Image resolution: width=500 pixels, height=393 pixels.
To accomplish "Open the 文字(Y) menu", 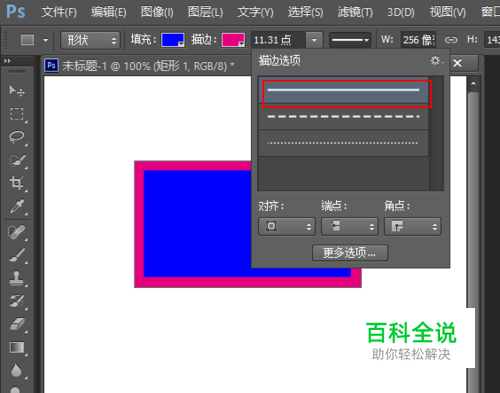I will pos(255,12).
